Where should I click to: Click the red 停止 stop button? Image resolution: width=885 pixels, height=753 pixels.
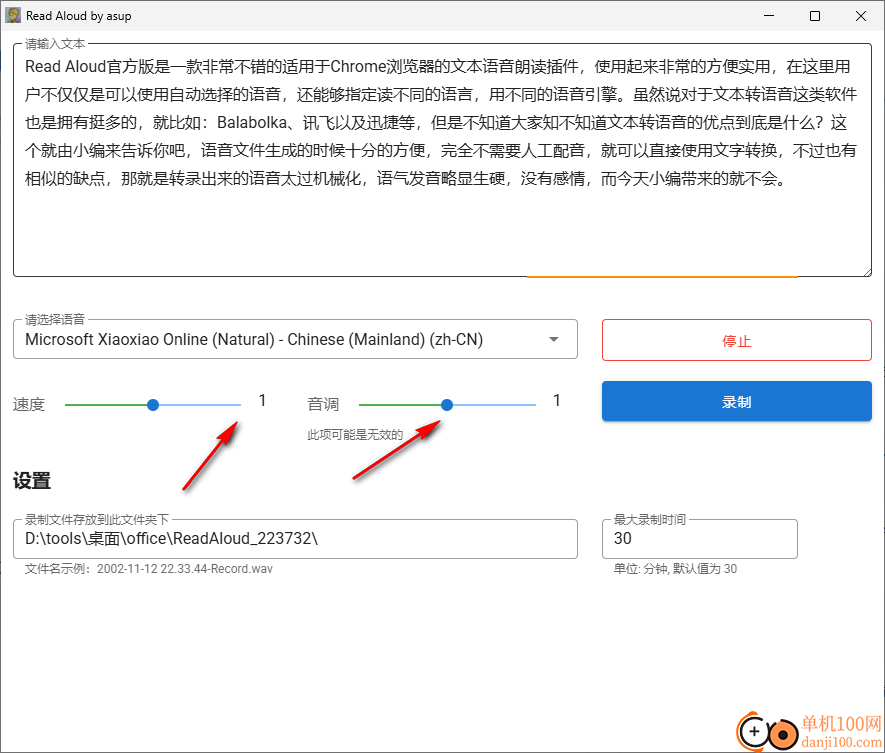tap(737, 340)
